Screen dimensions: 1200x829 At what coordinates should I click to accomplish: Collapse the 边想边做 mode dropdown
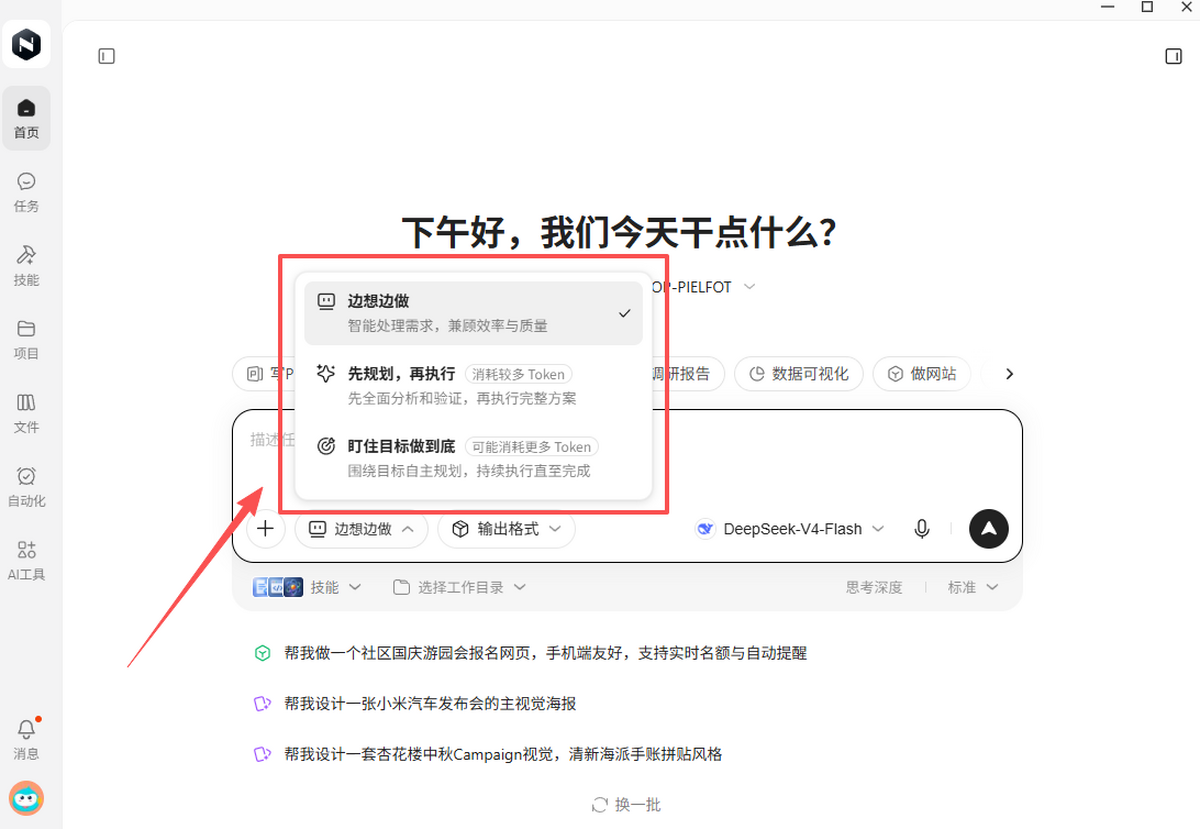[x=361, y=529]
